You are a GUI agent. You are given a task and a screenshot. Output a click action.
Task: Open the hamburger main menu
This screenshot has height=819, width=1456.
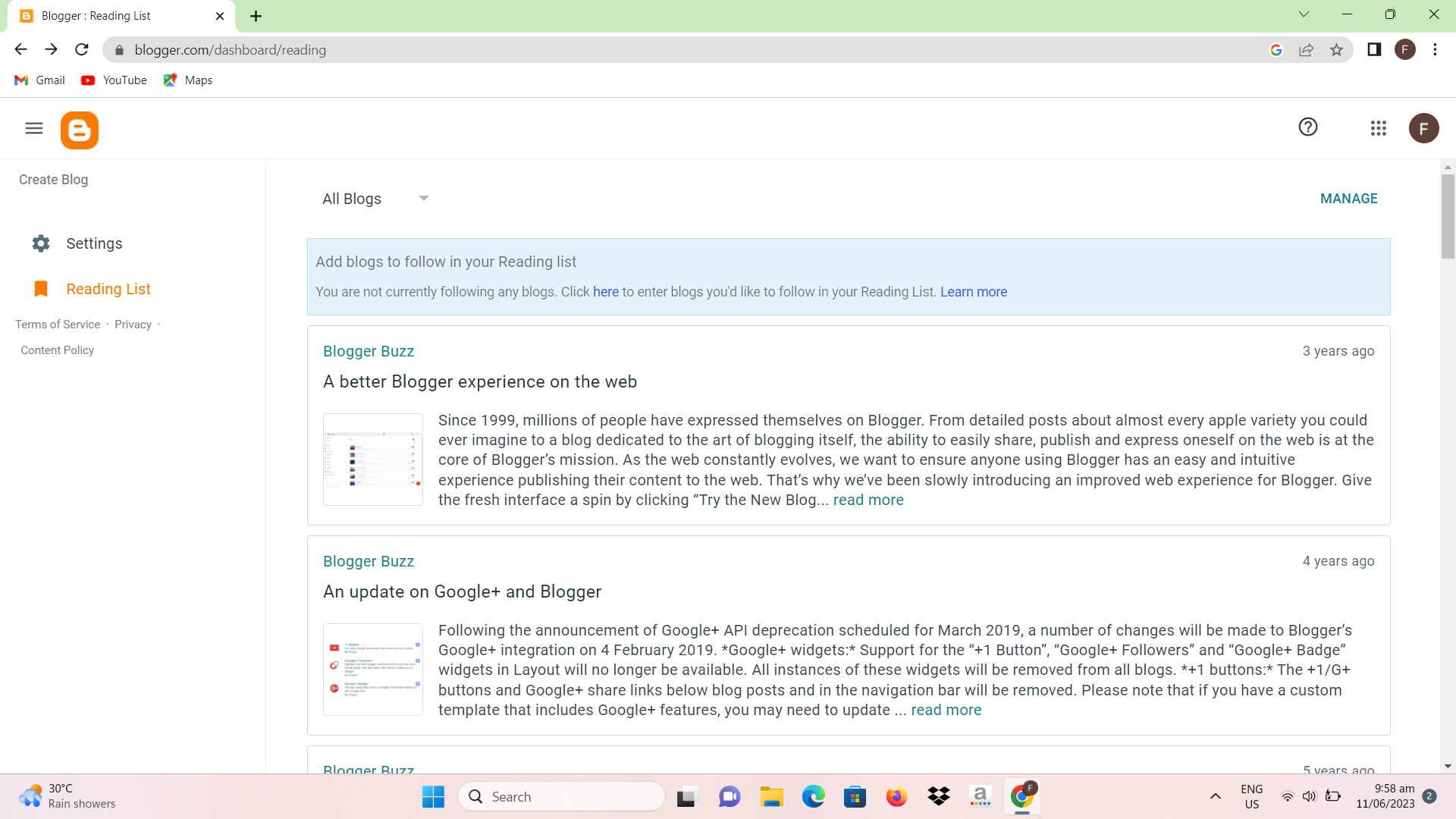[34, 128]
